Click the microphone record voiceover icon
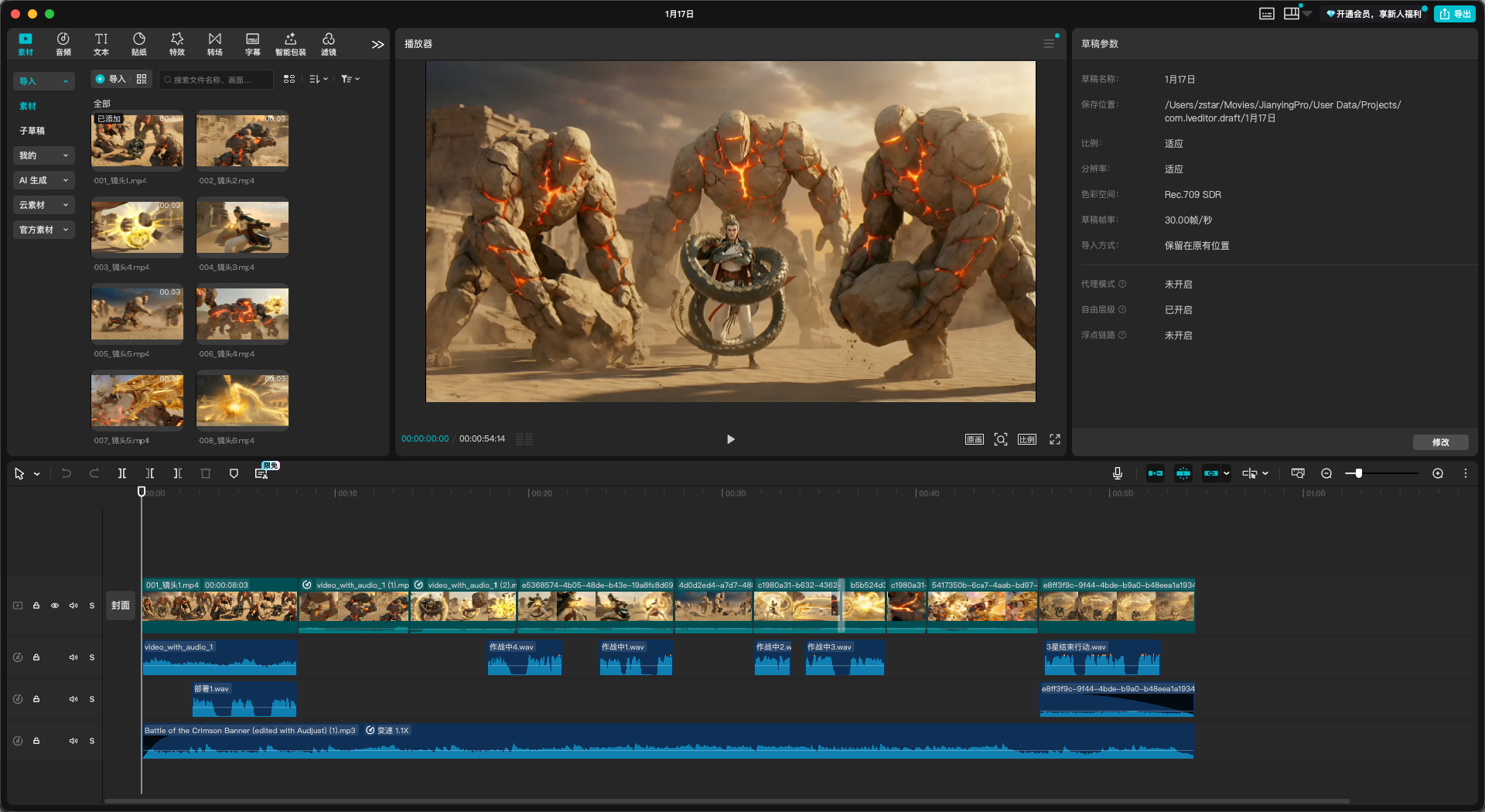 pos(1117,473)
